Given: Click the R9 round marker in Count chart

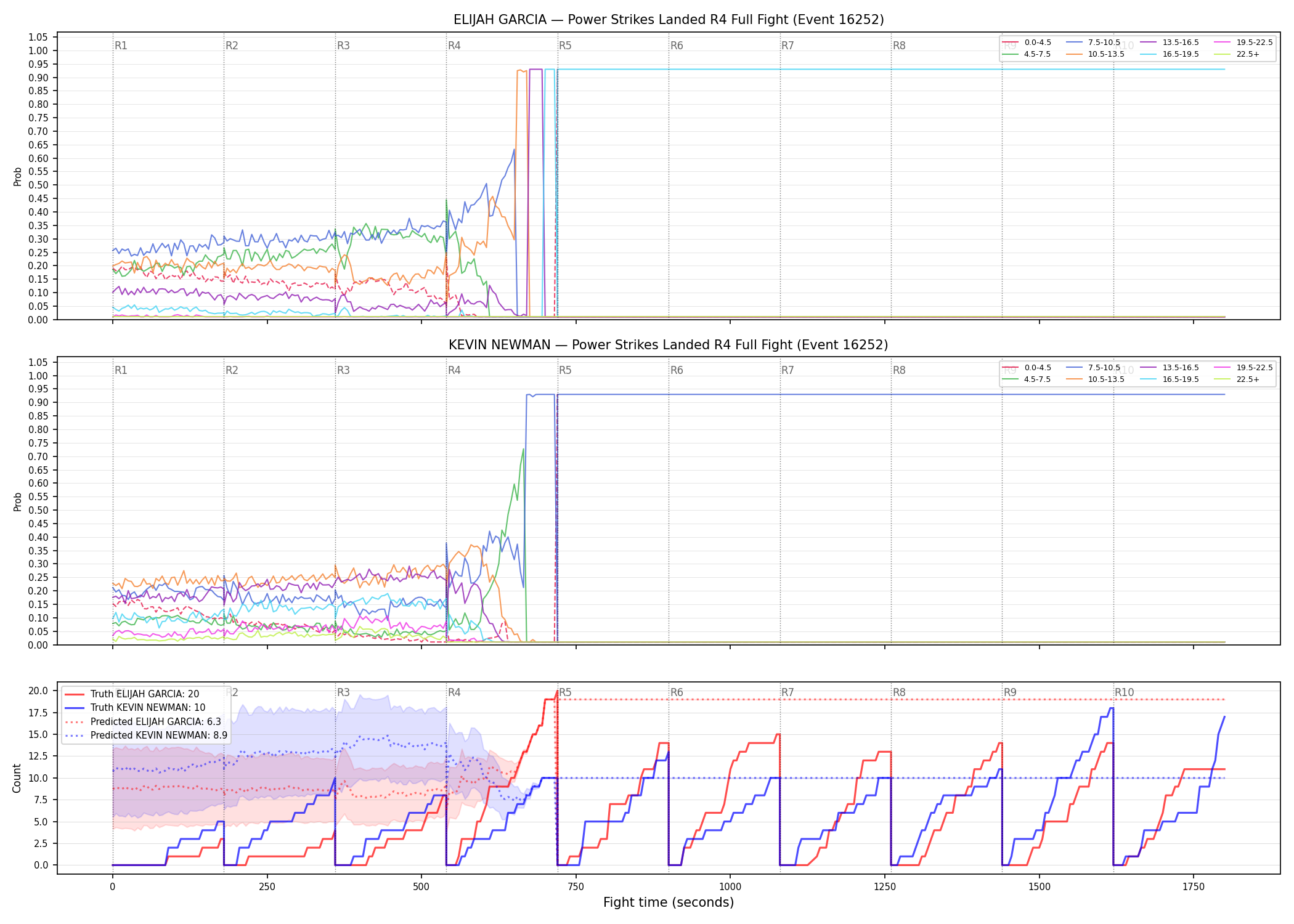Looking at the screenshot, I should coord(1010,692).
